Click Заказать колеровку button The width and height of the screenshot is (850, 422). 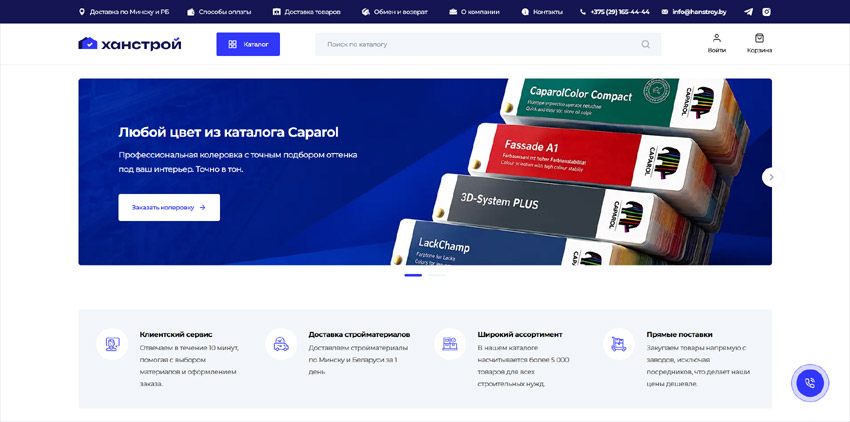[169, 207]
